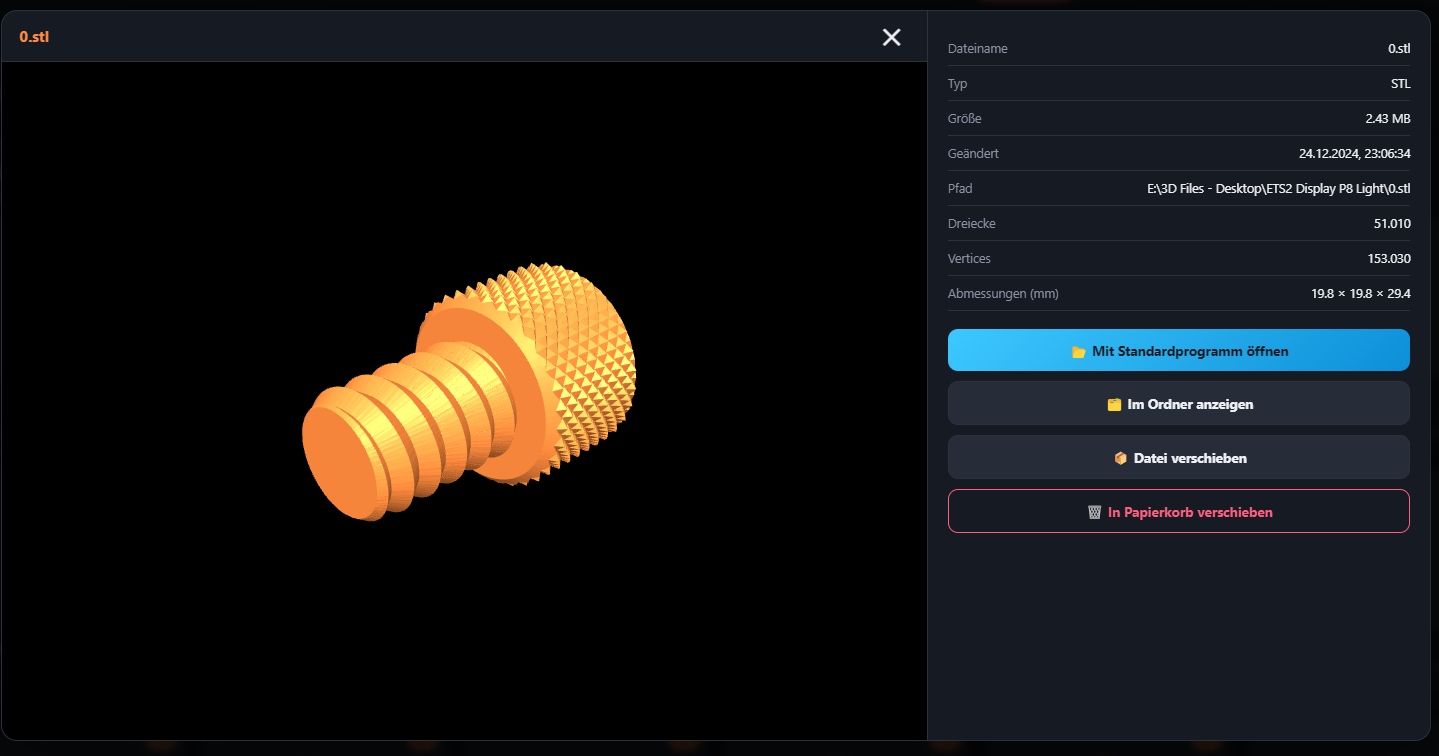Click the Dateiname value 0.stl
The width and height of the screenshot is (1439, 756).
(1399, 48)
